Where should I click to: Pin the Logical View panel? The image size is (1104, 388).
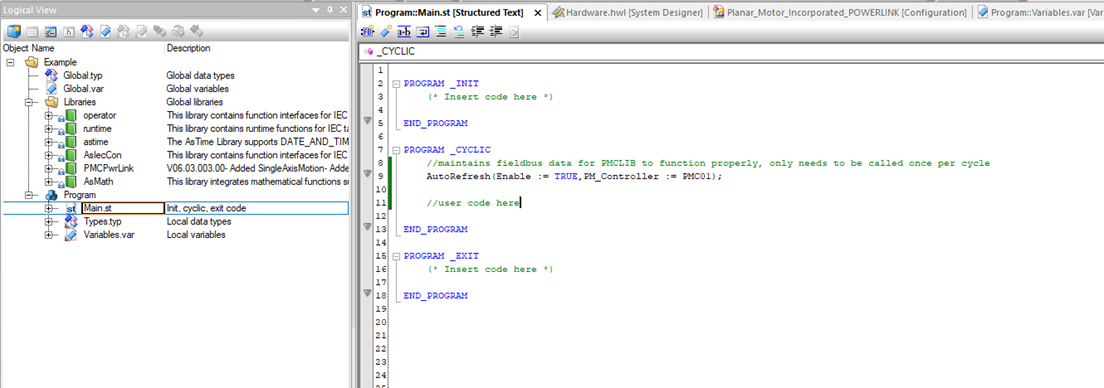point(330,10)
